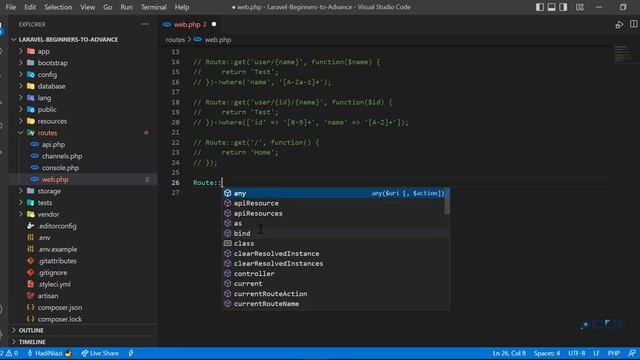
Task: Toggle the bottom panel layout icon
Action: click(x=551, y=7)
